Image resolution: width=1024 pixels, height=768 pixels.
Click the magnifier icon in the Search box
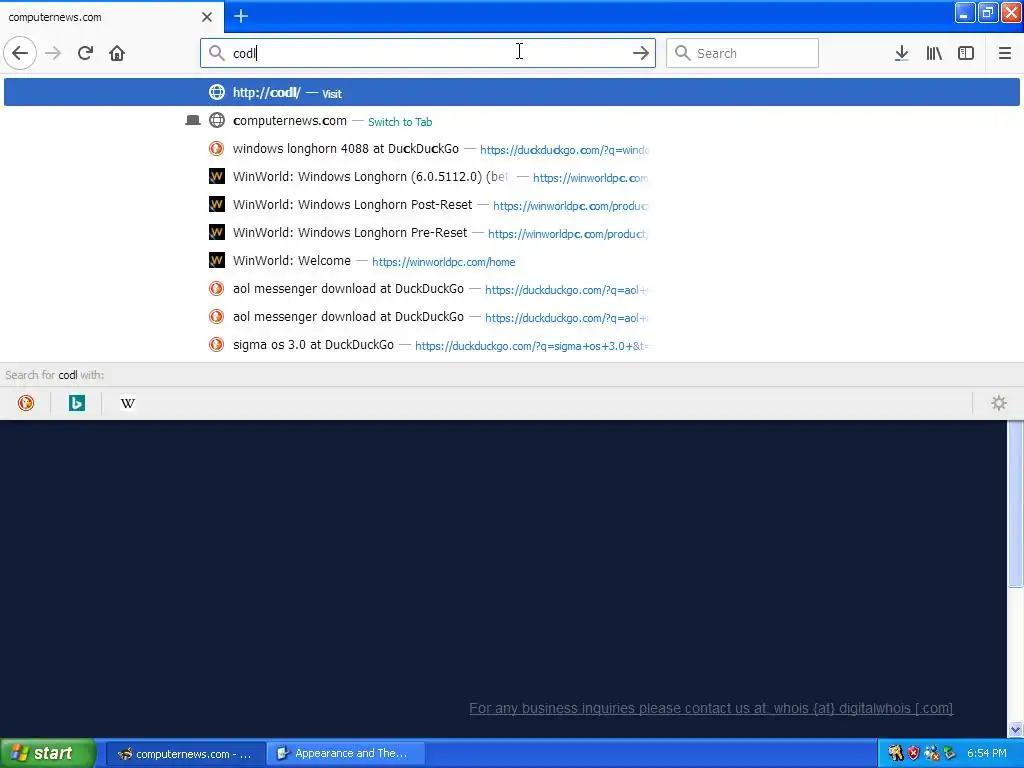tap(682, 53)
